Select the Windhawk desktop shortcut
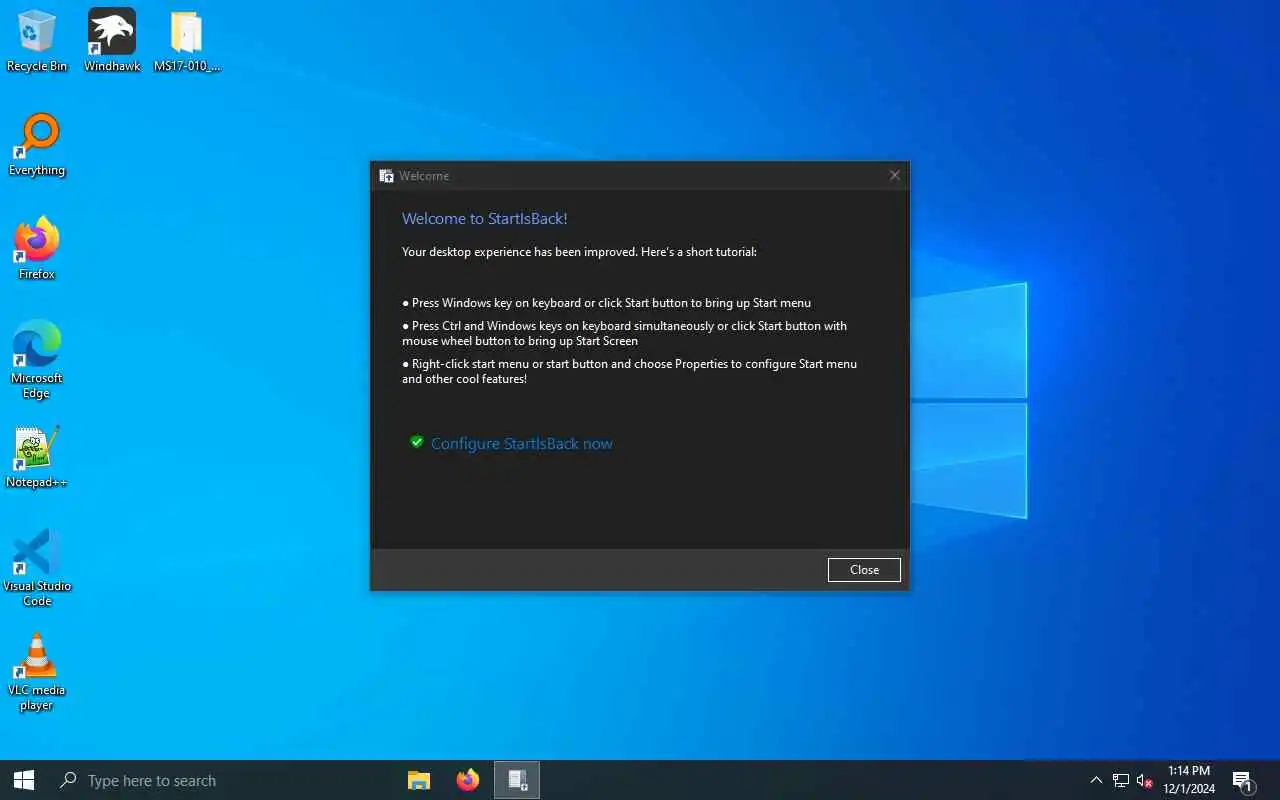This screenshot has width=1280, height=800. click(112, 41)
